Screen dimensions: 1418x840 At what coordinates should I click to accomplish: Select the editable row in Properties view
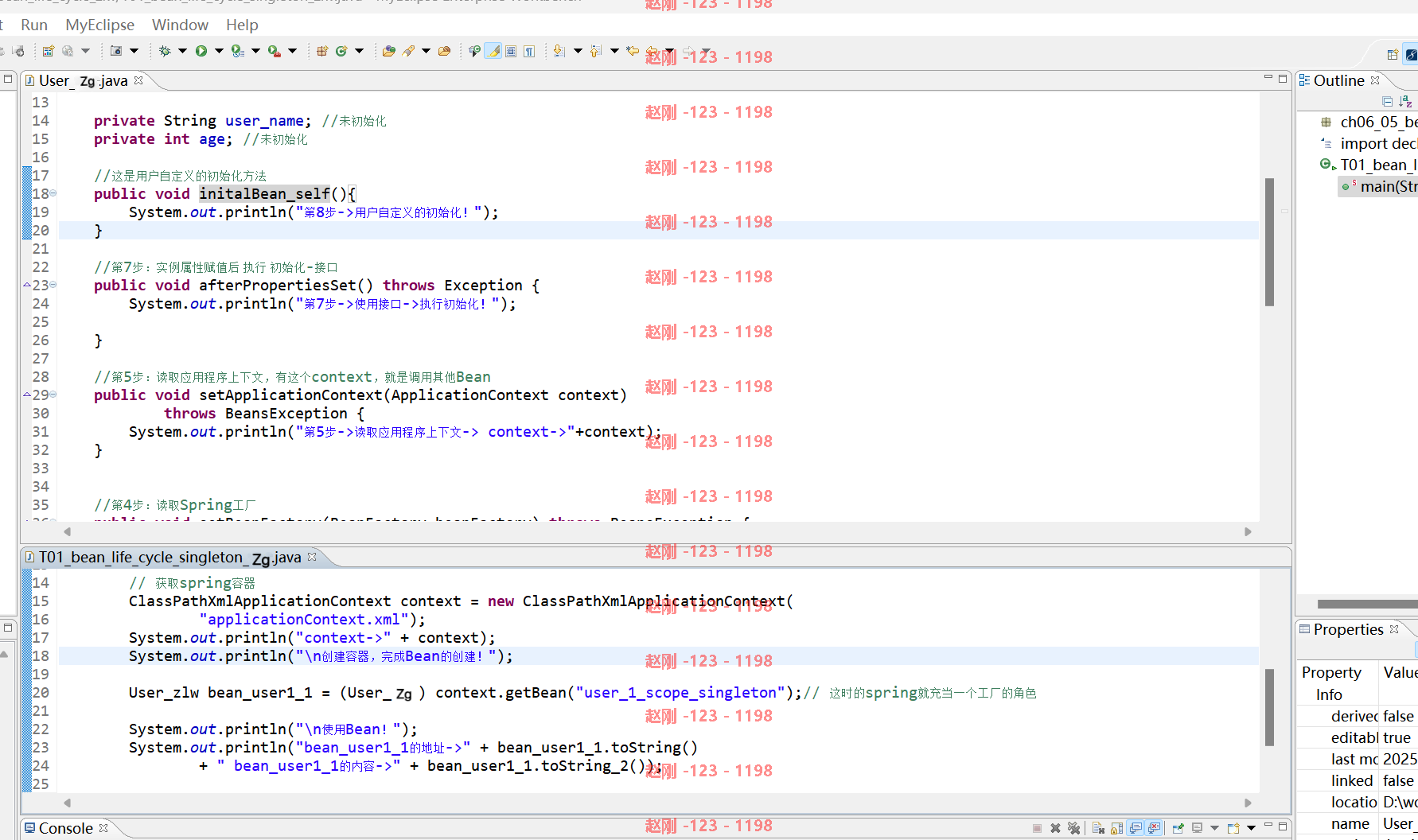pyautogui.click(x=1357, y=737)
